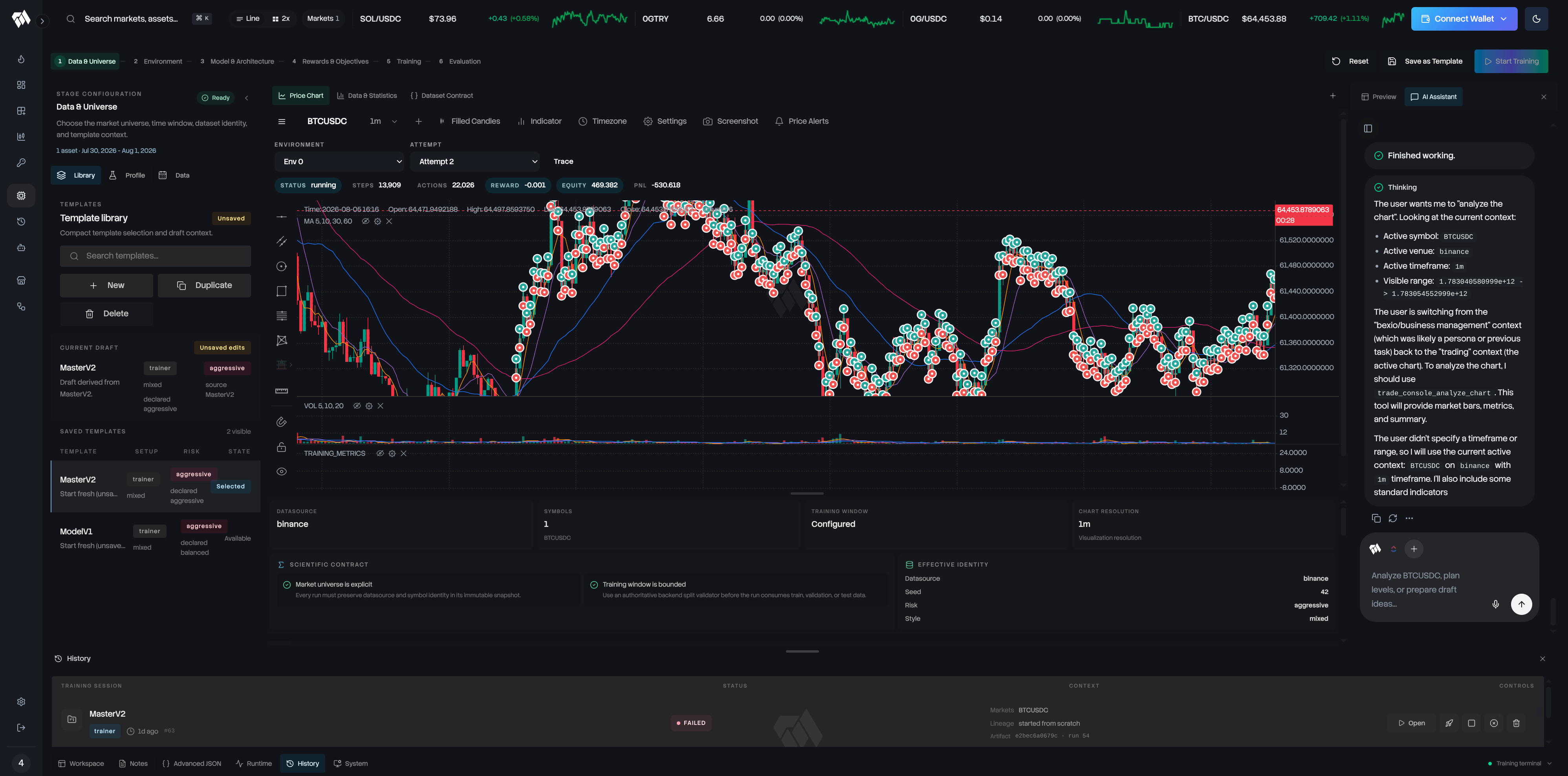Go to step 5 Training
This screenshot has width=1568, height=776.
403,62
